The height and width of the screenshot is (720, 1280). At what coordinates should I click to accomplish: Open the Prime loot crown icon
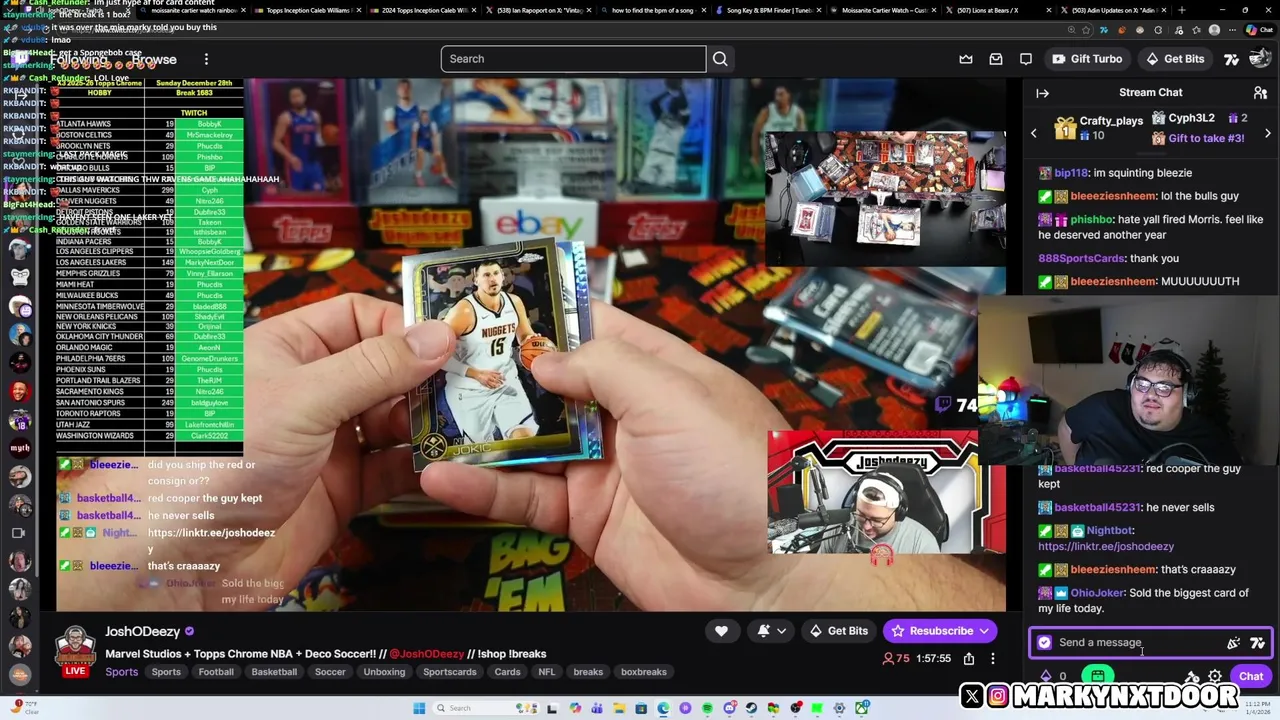click(966, 59)
